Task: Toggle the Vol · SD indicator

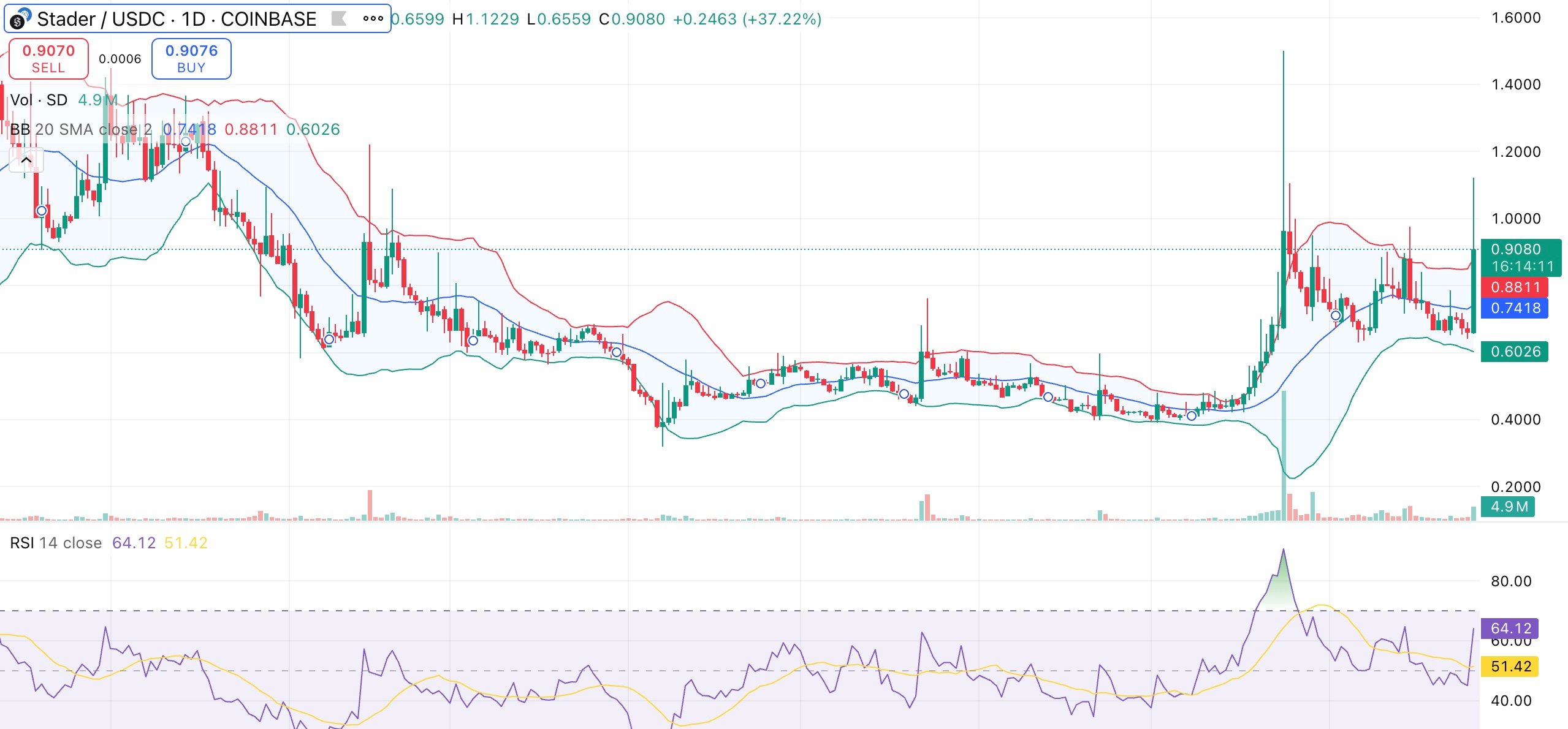Action: 39,100
